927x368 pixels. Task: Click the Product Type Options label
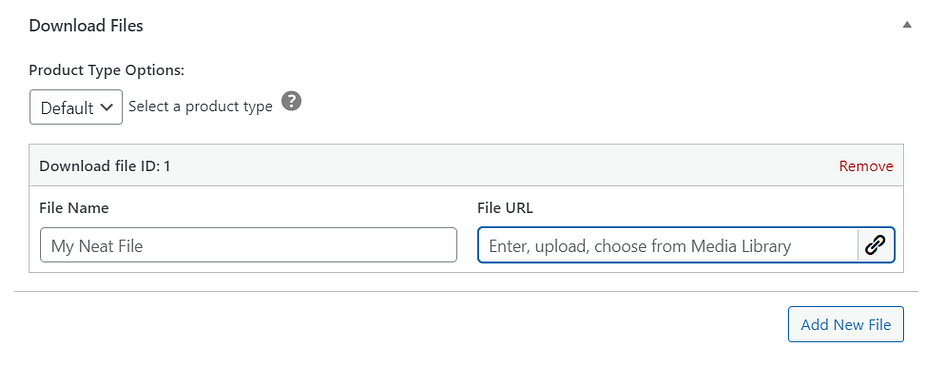click(107, 70)
